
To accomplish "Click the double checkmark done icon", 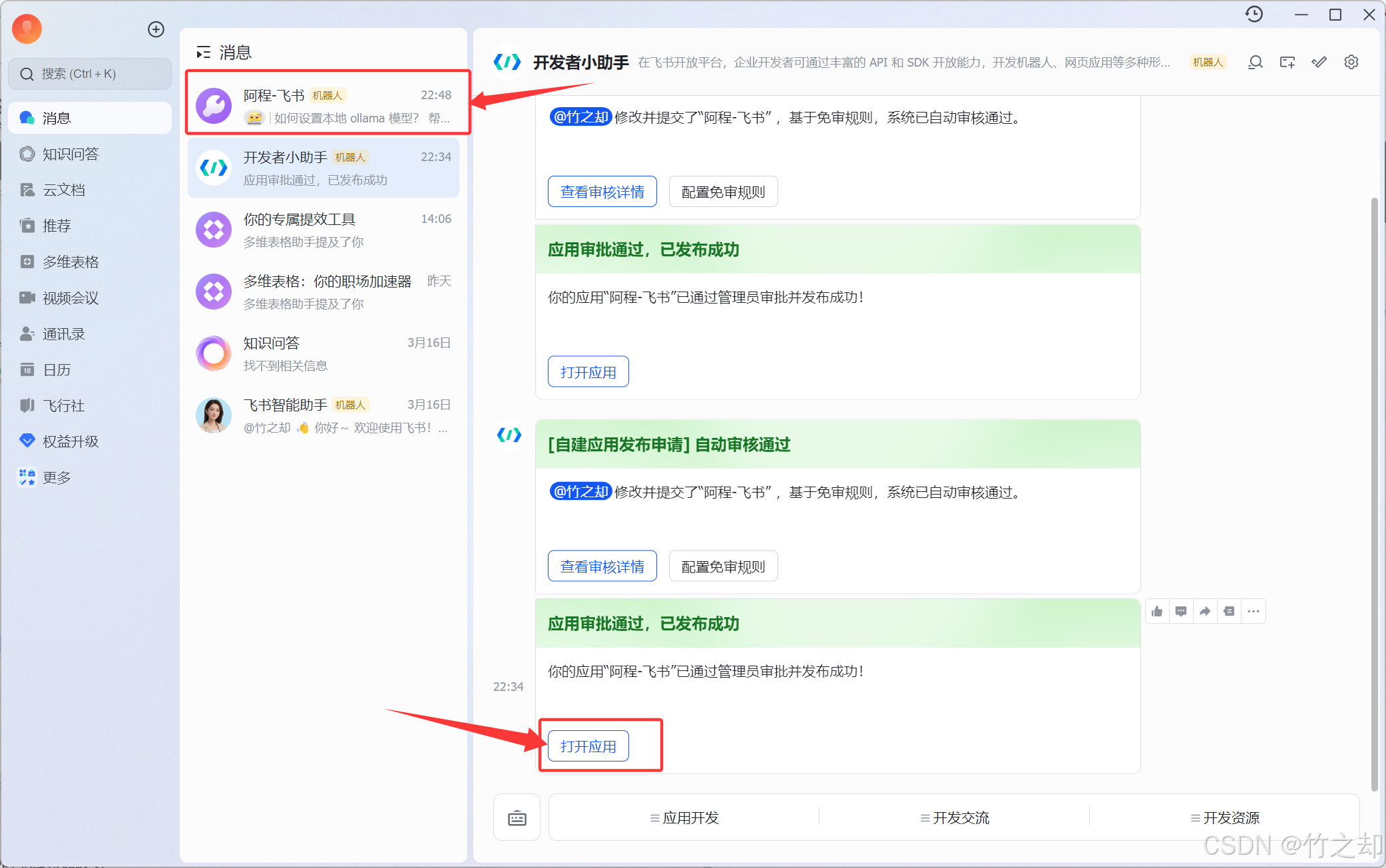I will pos(1319,63).
